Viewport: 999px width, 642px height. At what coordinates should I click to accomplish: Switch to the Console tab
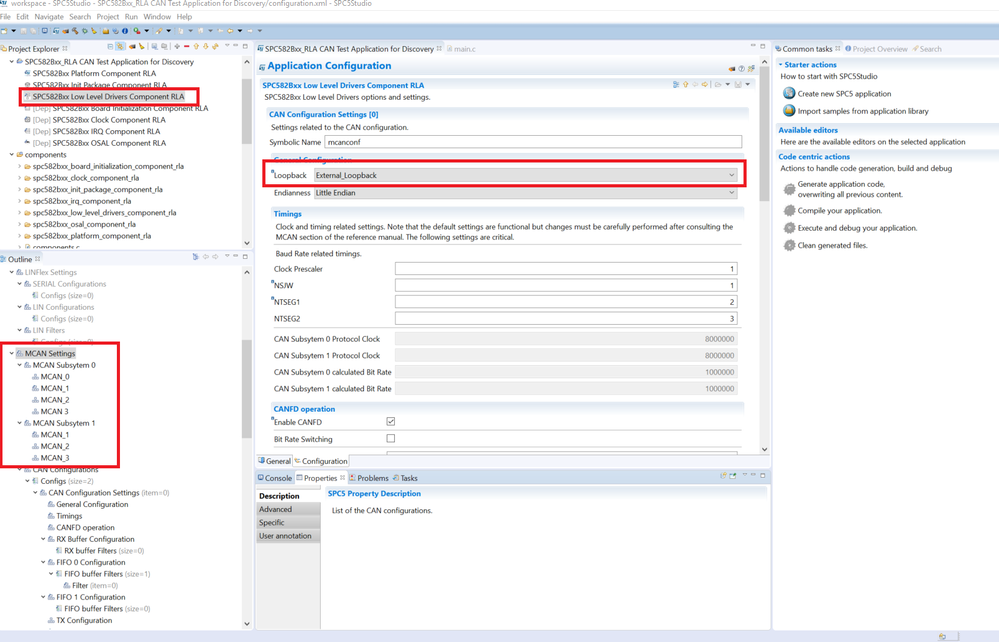tap(275, 478)
